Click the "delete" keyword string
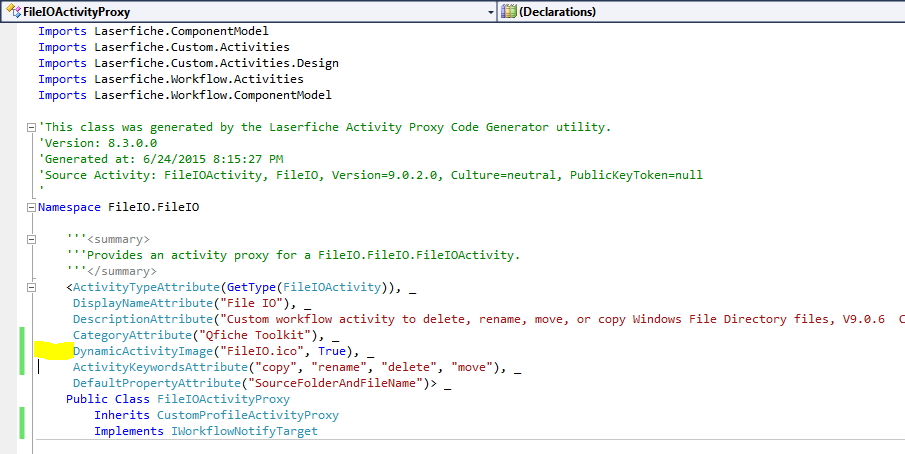This screenshot has height=454, width=905. (409, 367)
